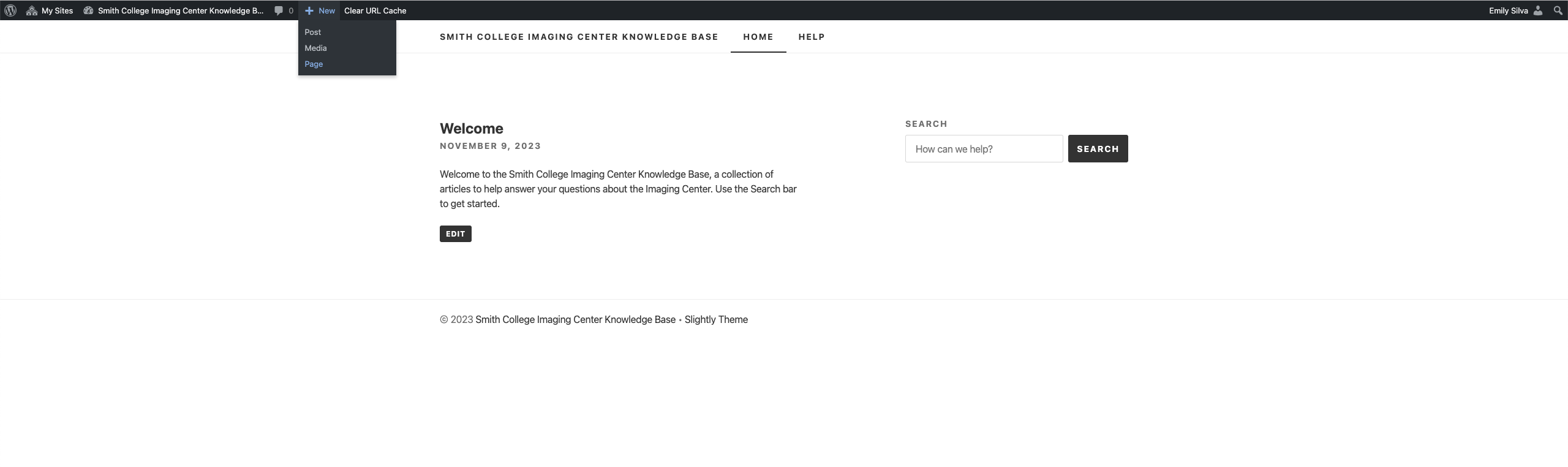
Task: Click the Welcome paragraph text
Action: 618,189
